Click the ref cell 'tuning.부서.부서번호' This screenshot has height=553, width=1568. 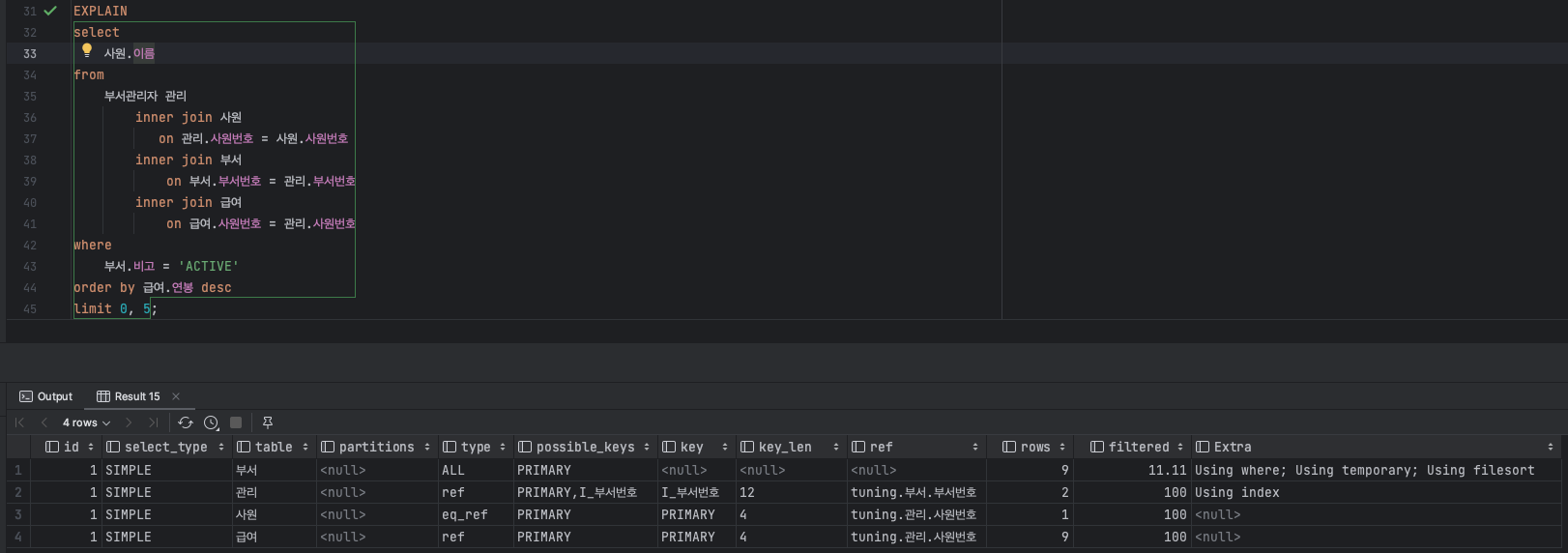tap(916, 492)
